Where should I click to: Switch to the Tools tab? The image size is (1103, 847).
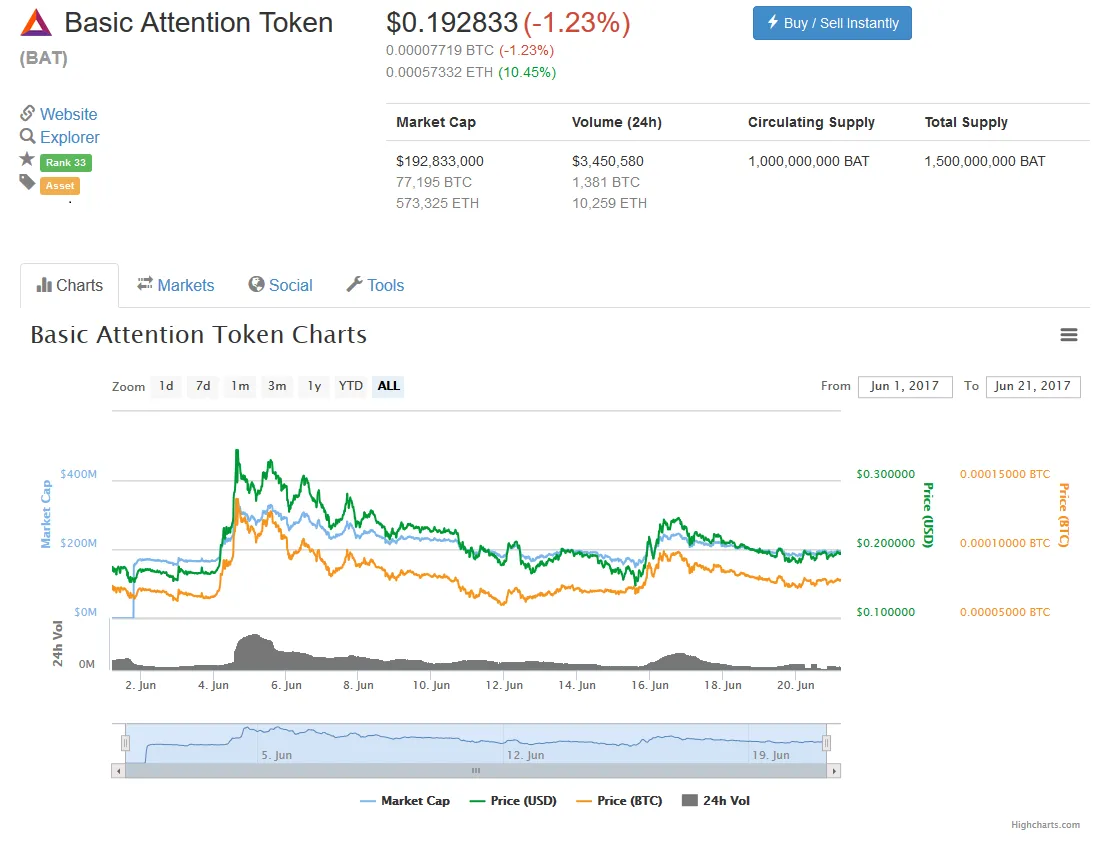(x=375, y=285)
